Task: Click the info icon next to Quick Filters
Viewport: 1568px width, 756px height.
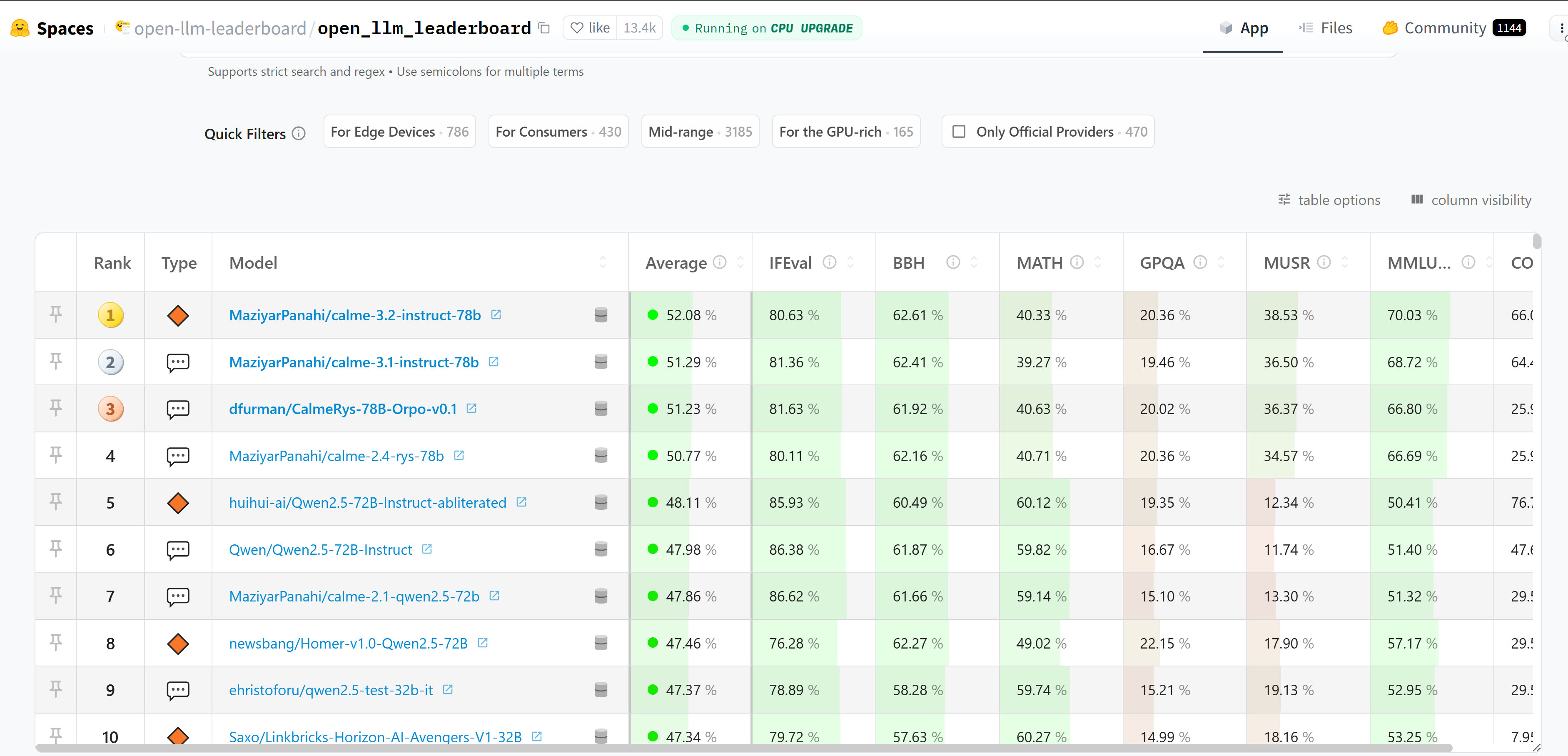Action: click(x=298, y=133)
